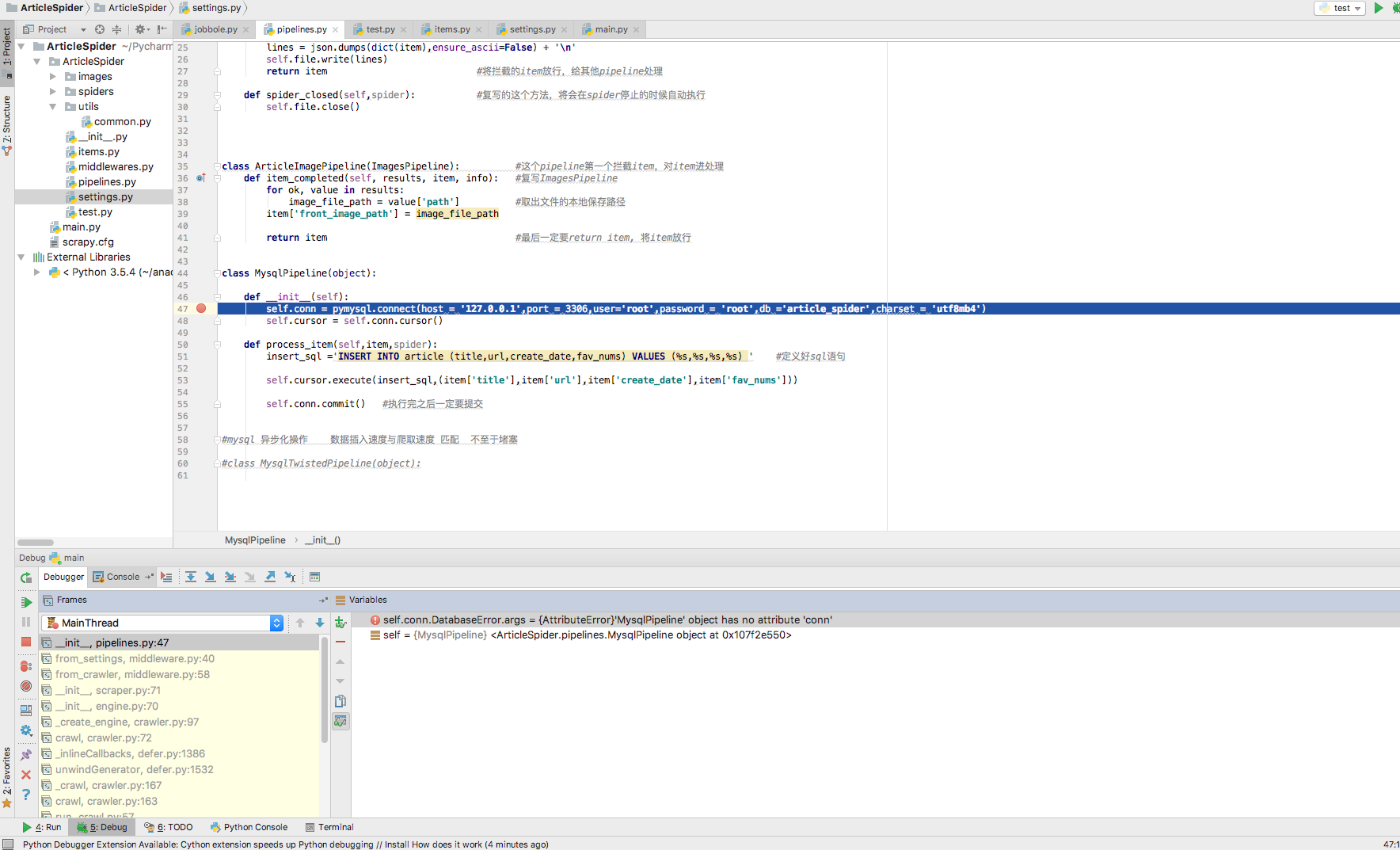Close the debug session tab
Screen dimensions: 1400x850
(x=26, y=775)
